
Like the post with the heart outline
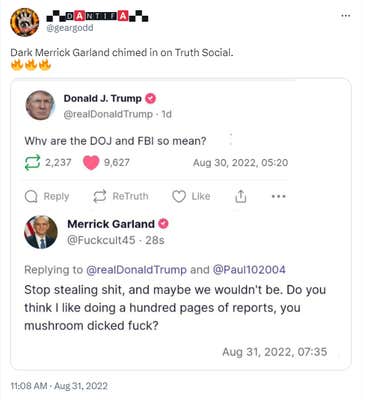pos(179,196)
